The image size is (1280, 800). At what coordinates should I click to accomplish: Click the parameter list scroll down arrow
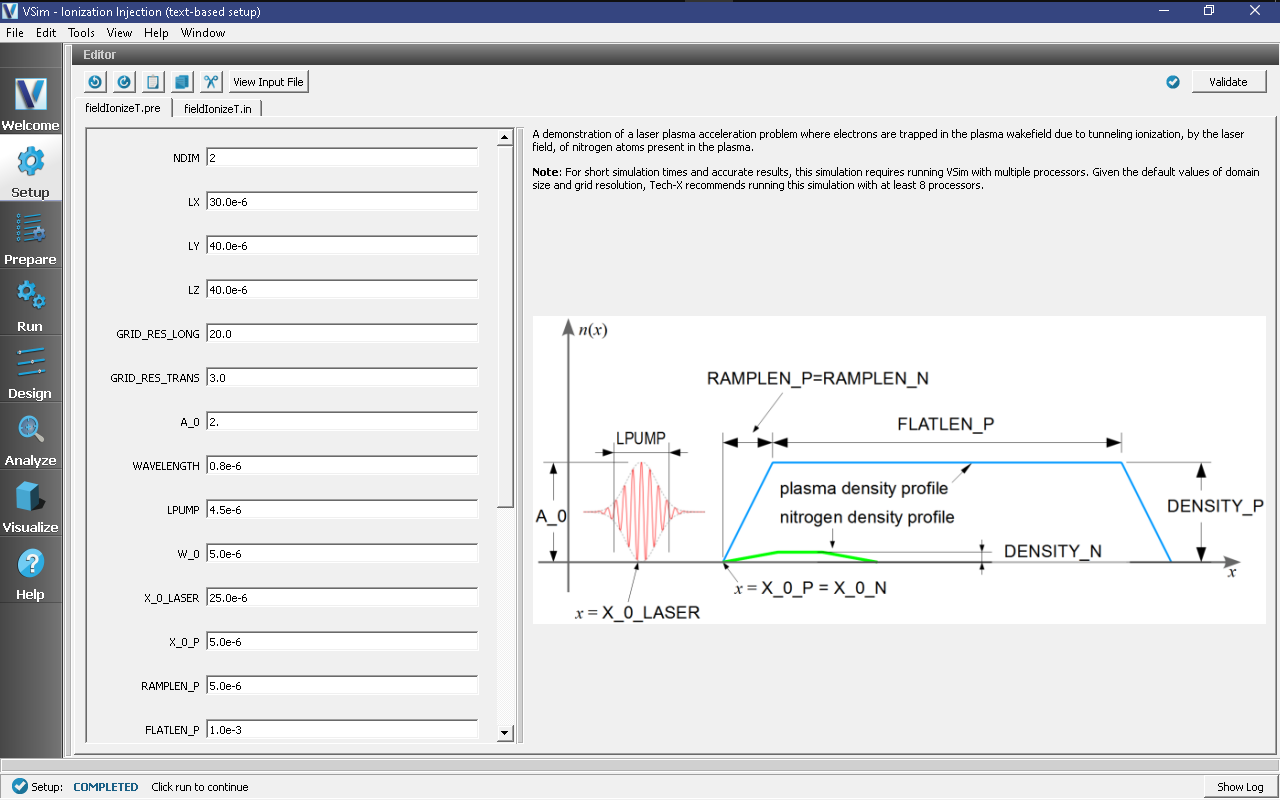click(x=505, y=733)
